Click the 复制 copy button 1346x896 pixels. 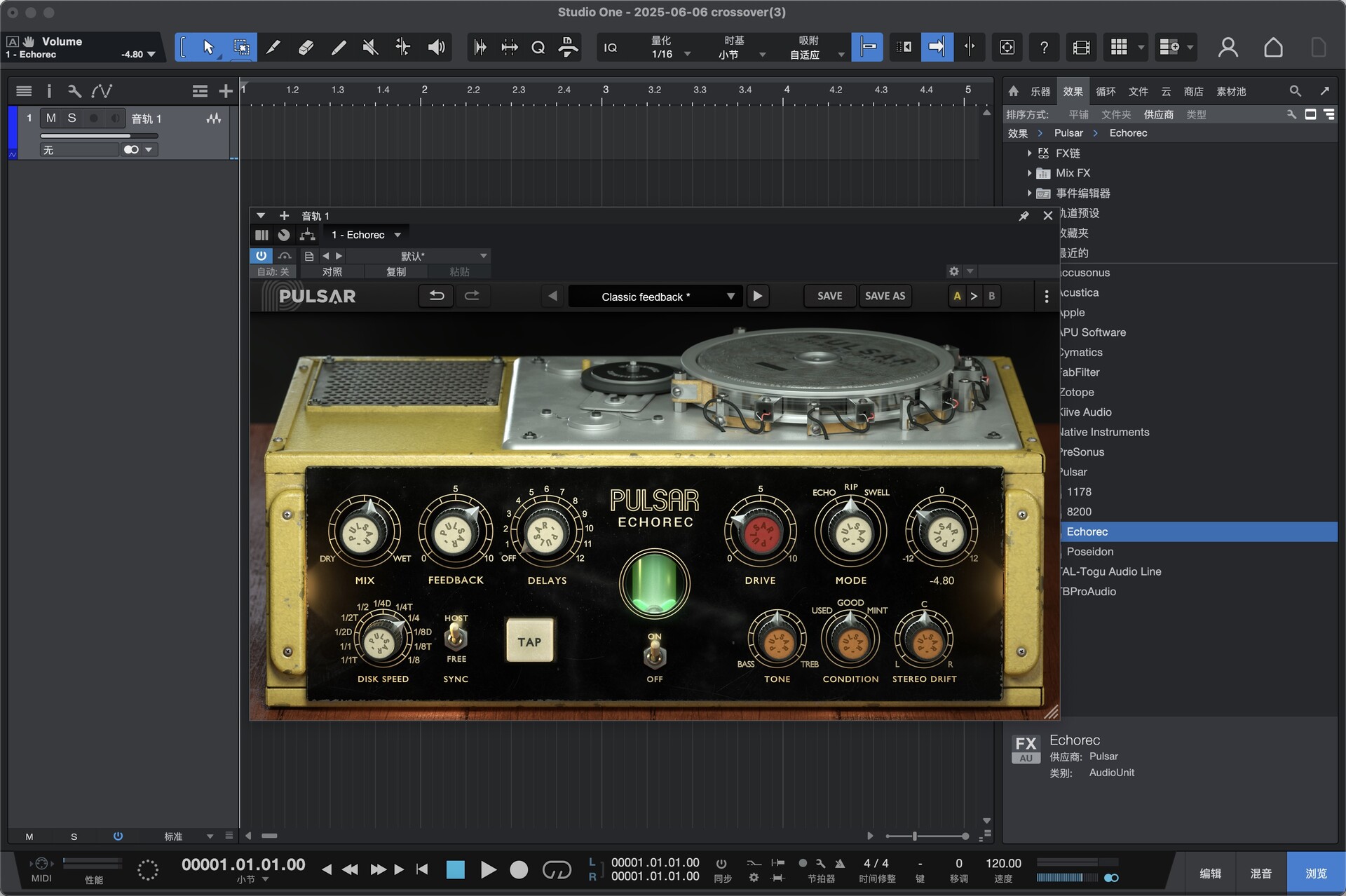point(396,272)
